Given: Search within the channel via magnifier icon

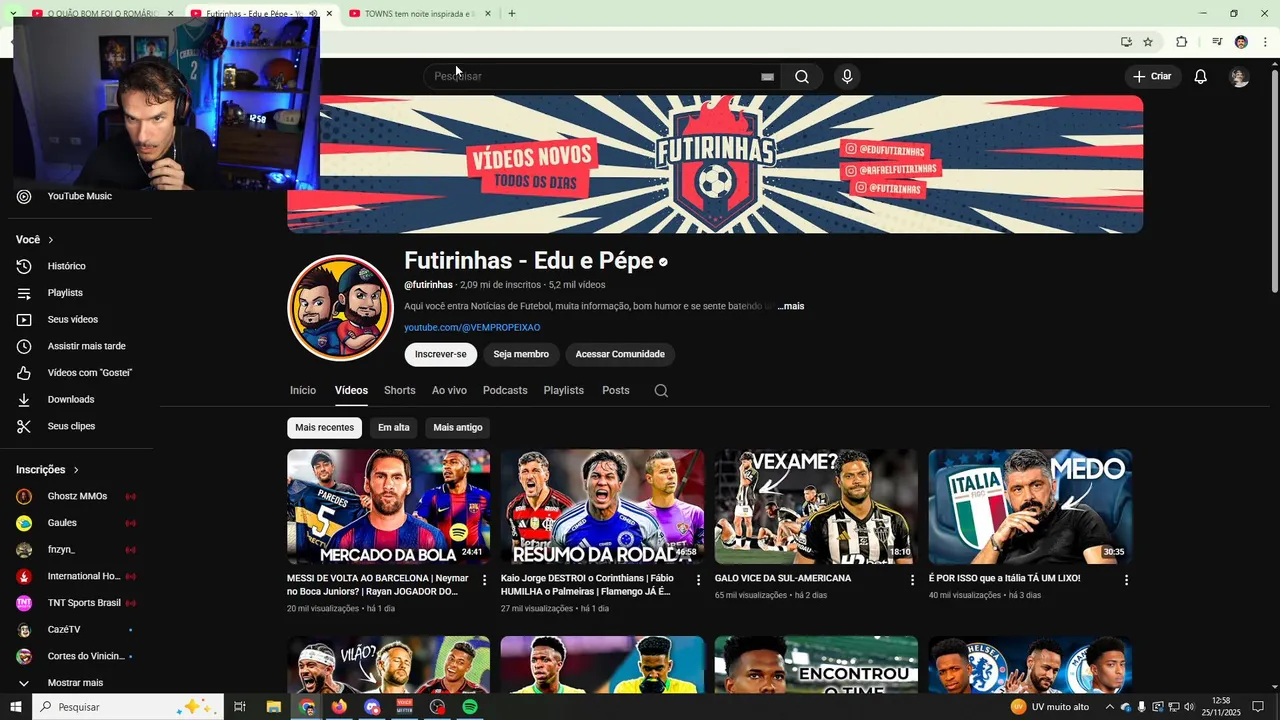Looking at the screenshot, I should point(661,391).
